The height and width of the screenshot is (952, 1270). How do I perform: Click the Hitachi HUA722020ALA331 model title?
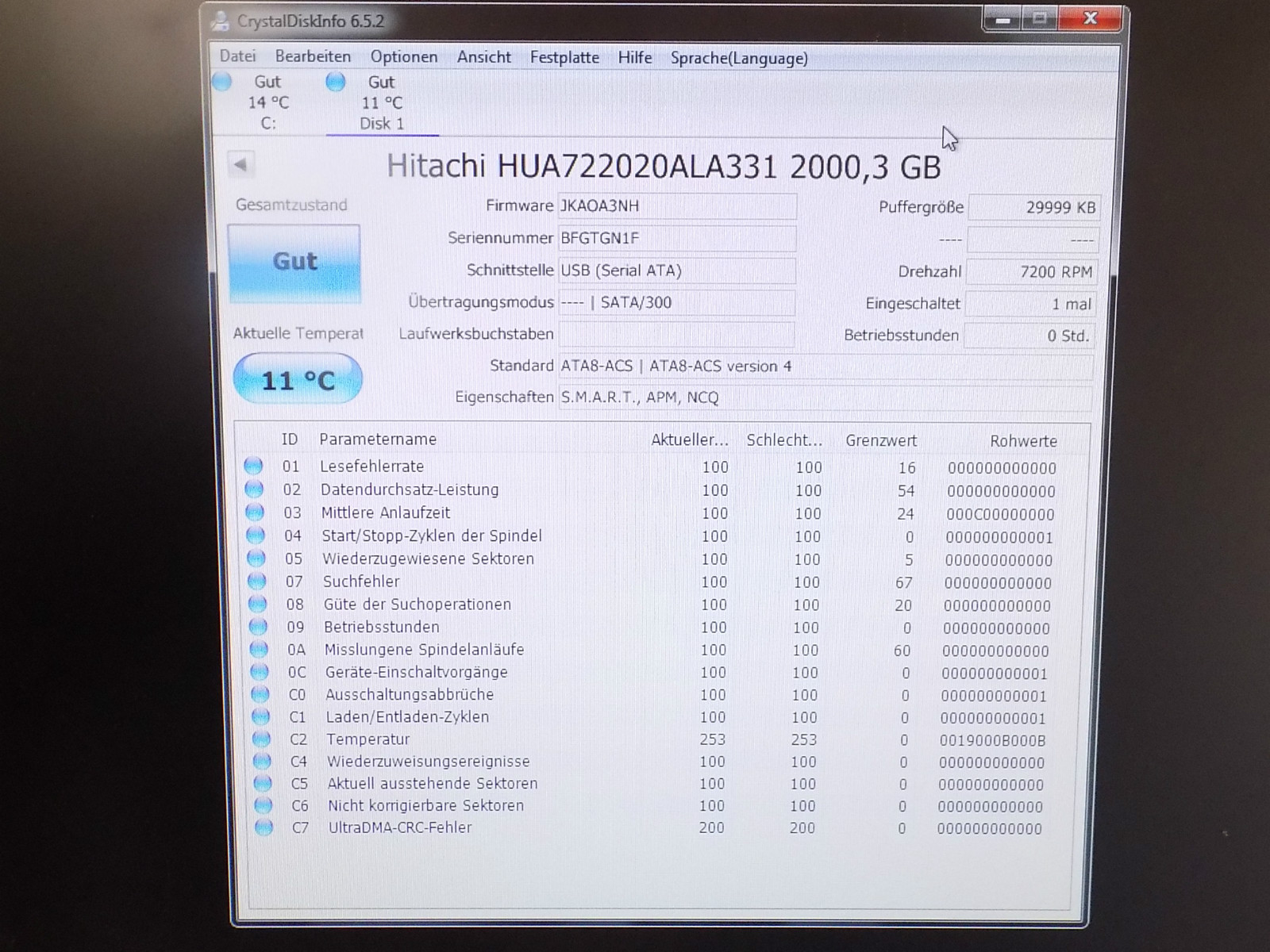tap(664, 167)
